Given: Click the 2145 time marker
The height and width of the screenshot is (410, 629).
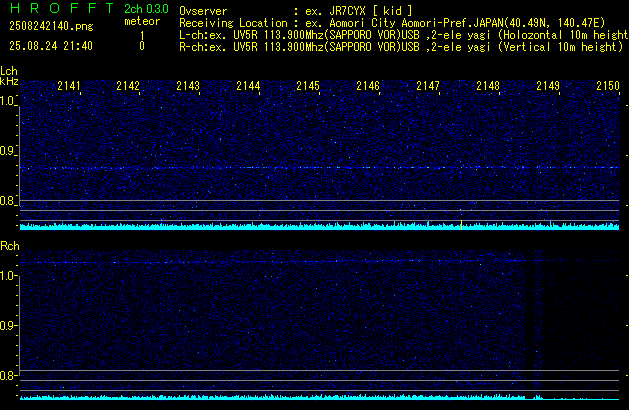Looking at the screenshot, I should pos(308,86).
